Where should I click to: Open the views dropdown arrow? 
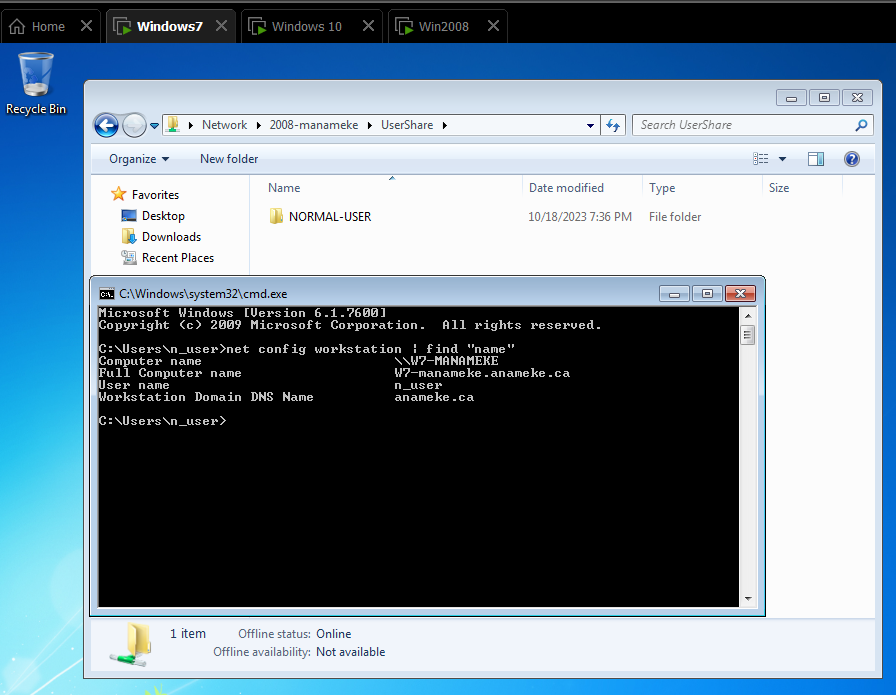(782, 158)
